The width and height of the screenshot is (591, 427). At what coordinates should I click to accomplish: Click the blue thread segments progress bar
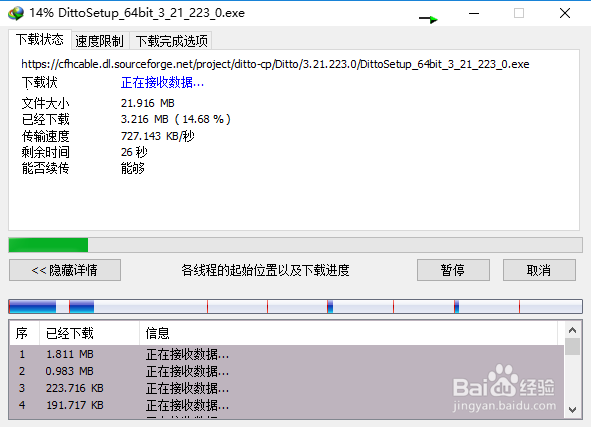(x=296, y=306)
